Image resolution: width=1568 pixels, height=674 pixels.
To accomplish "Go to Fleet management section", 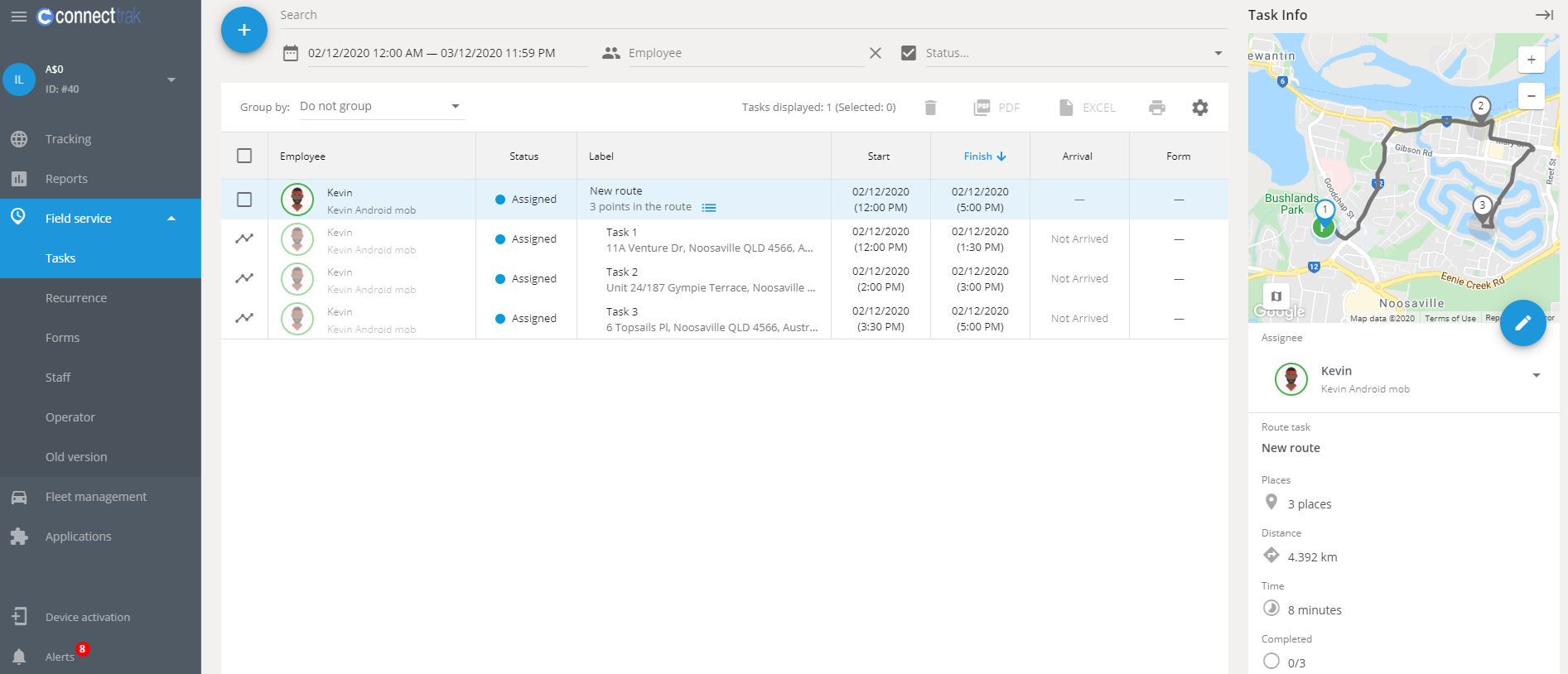I will [x=96, y=497].
